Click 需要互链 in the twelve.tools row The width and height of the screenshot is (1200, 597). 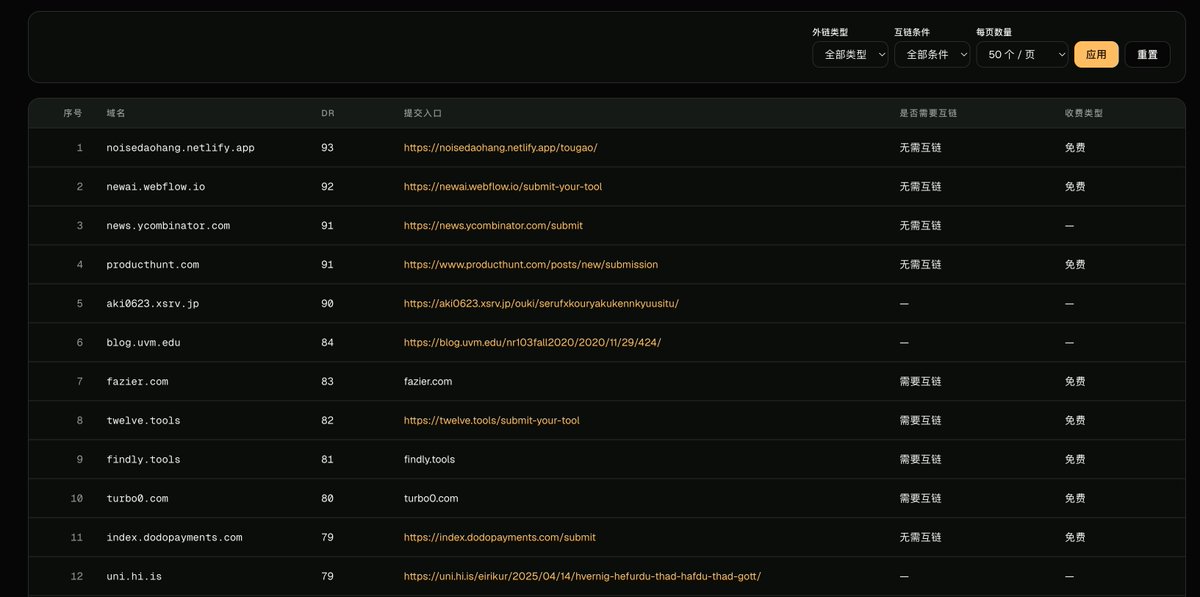click(x=920, y=421)
